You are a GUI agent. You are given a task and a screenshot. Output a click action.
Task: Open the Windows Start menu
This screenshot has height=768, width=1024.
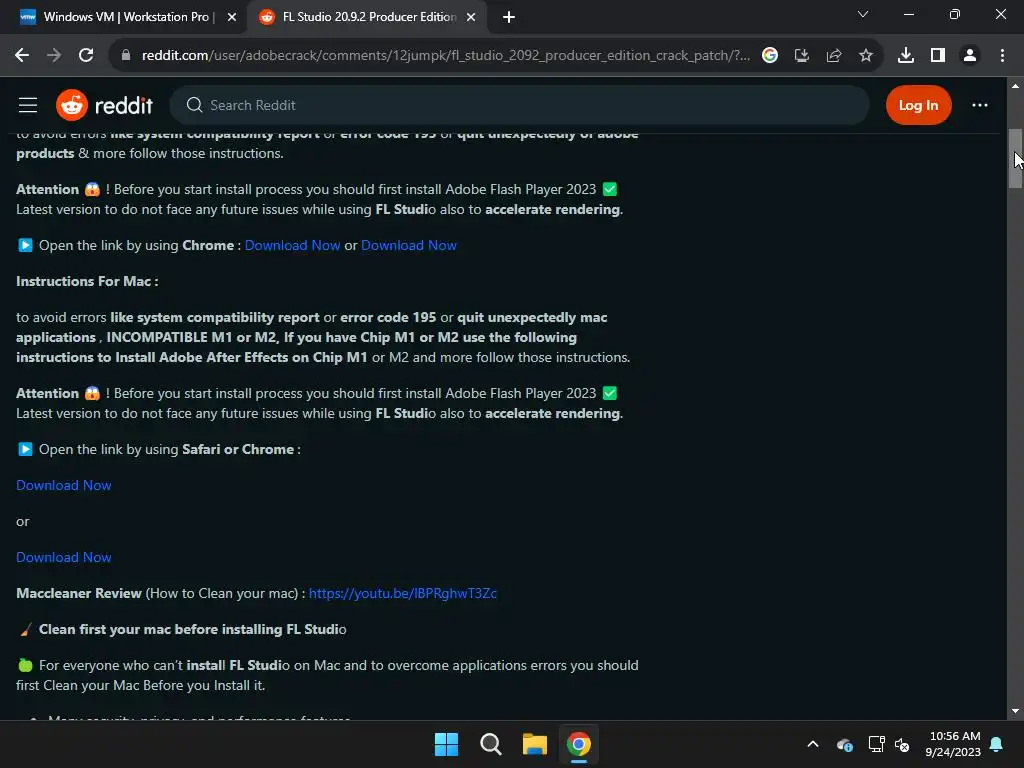pos(447,744)
